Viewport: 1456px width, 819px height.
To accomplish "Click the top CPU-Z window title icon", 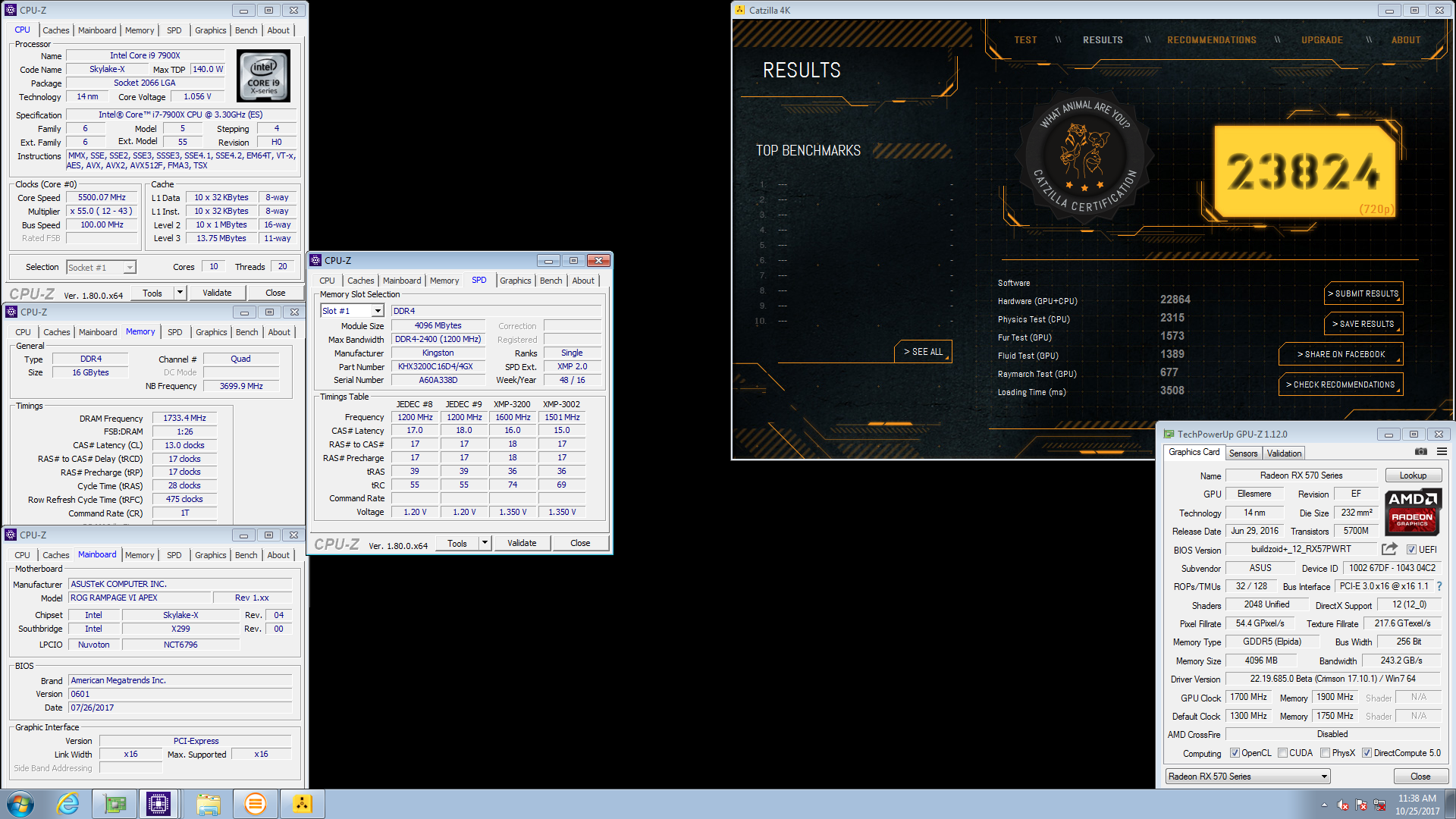I will 11,10.
